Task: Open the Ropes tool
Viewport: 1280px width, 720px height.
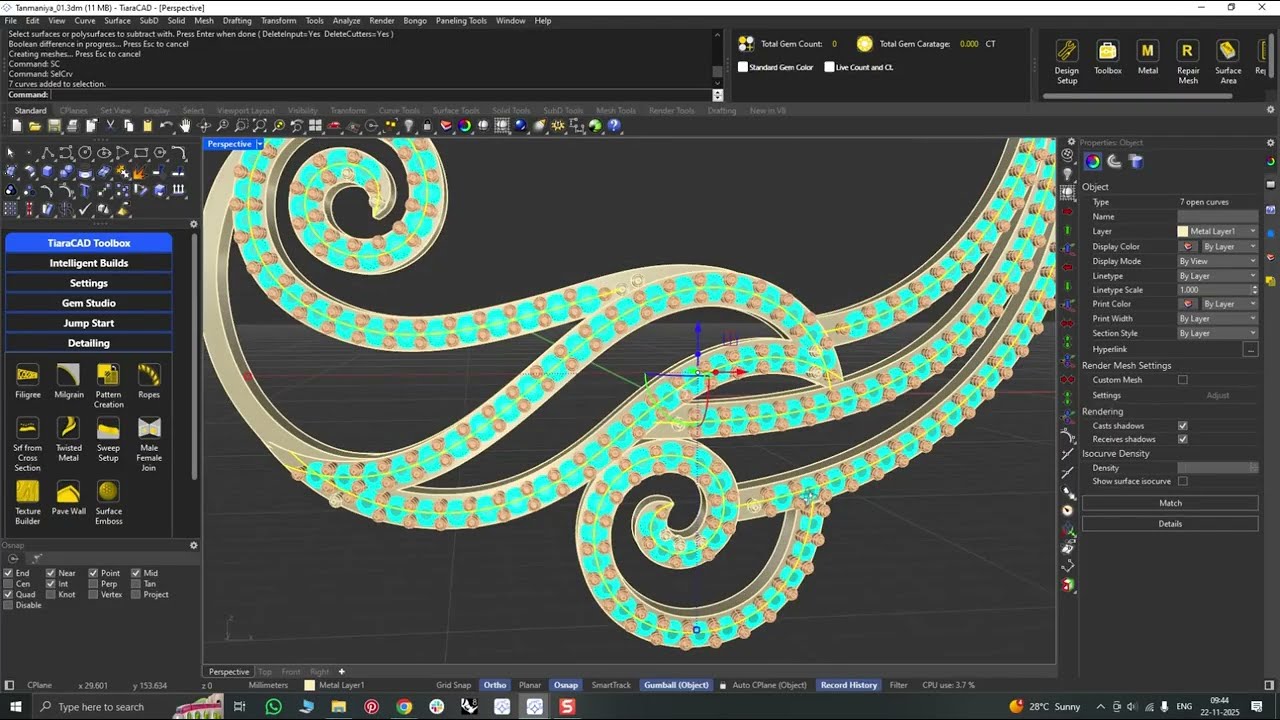Action: click(149, 381)
